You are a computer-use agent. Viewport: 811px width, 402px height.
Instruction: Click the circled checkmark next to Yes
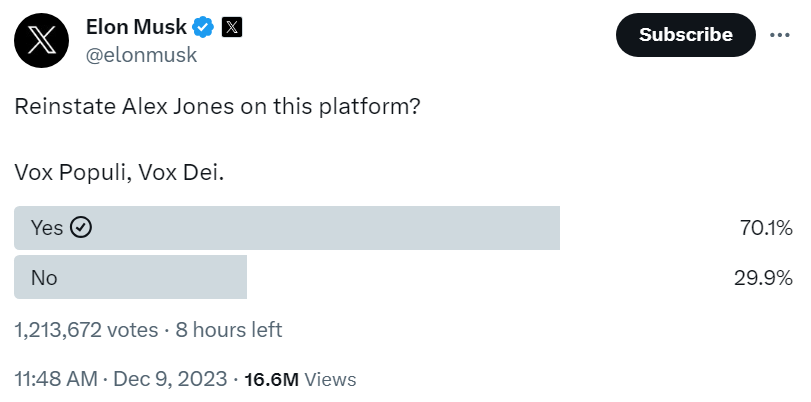tap(82, 228)
